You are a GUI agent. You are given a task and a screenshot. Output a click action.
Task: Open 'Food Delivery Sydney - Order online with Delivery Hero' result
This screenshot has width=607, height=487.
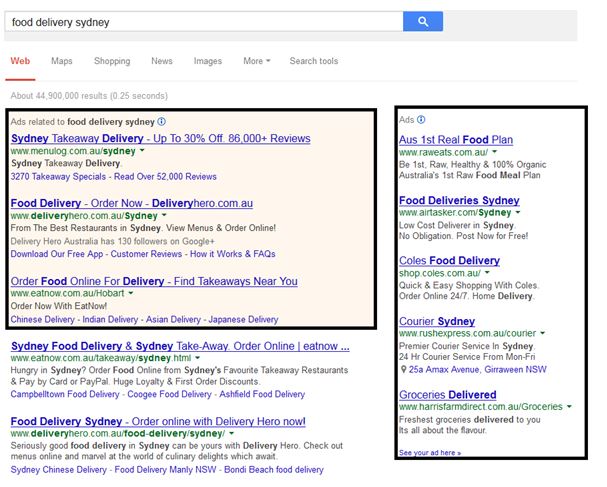click(158, 421)
